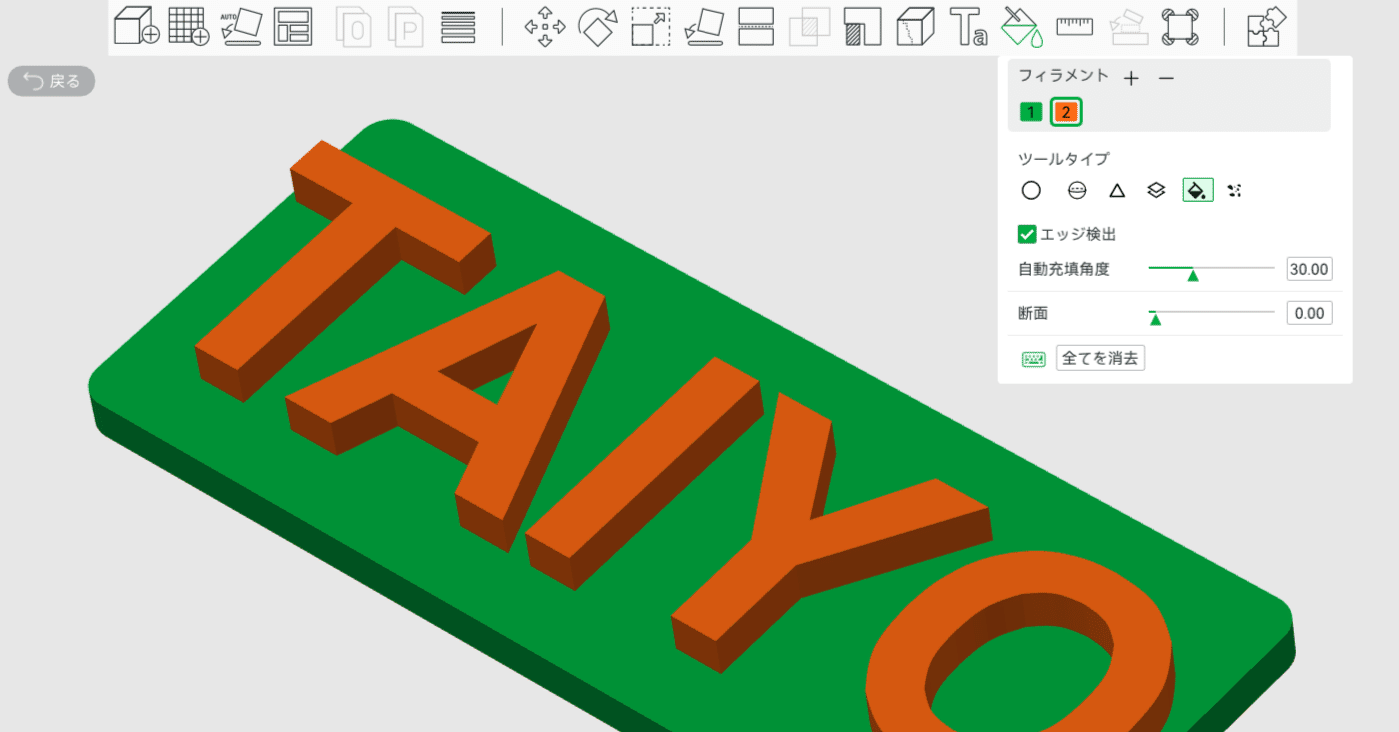Click the square frame with corner handles icon
1399x732 pixels.
(1180, 27)
